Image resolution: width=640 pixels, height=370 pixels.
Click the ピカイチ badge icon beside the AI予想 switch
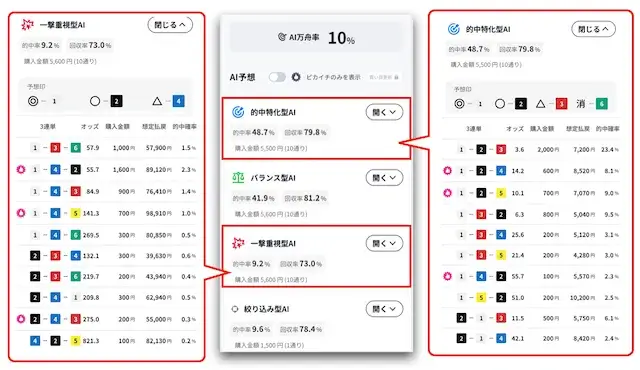[296, 77]
